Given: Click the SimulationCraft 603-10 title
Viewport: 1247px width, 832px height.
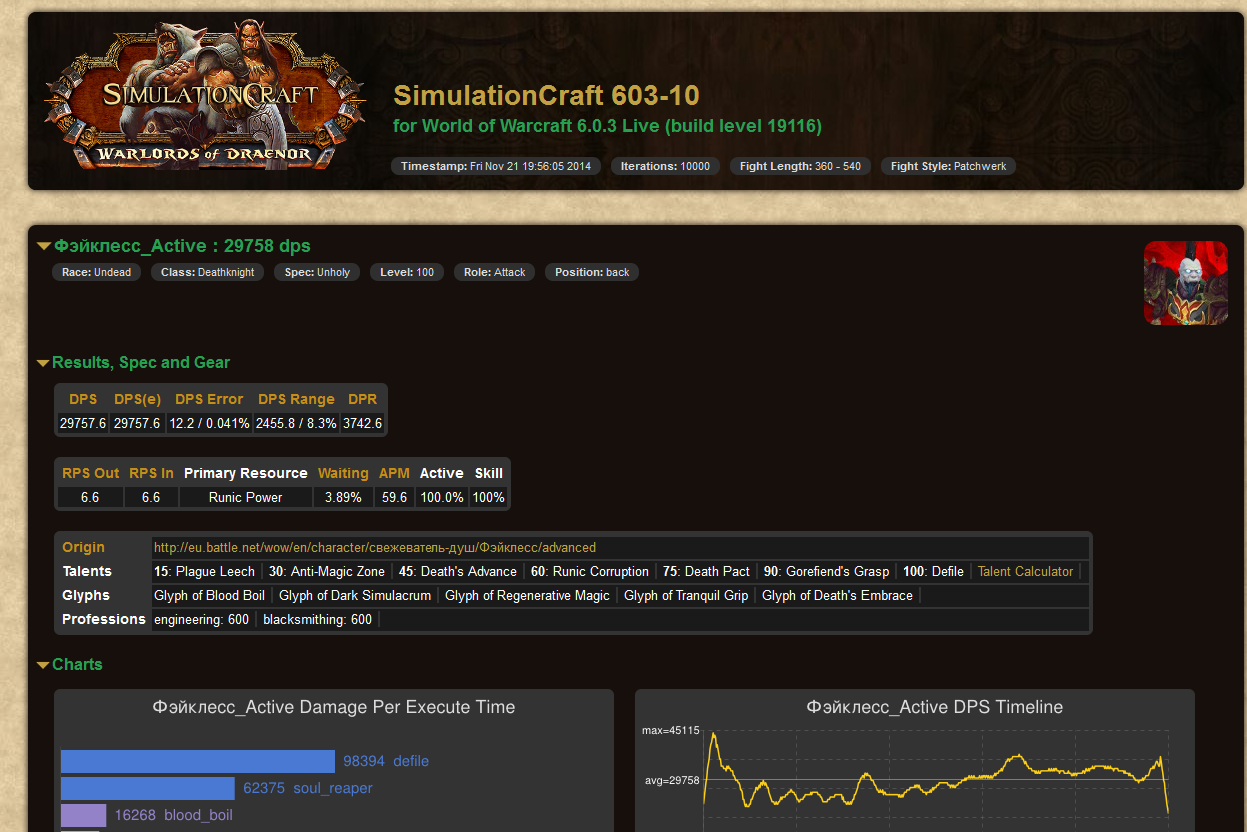Looking at the screenshot, I should (x=546, y=96).
